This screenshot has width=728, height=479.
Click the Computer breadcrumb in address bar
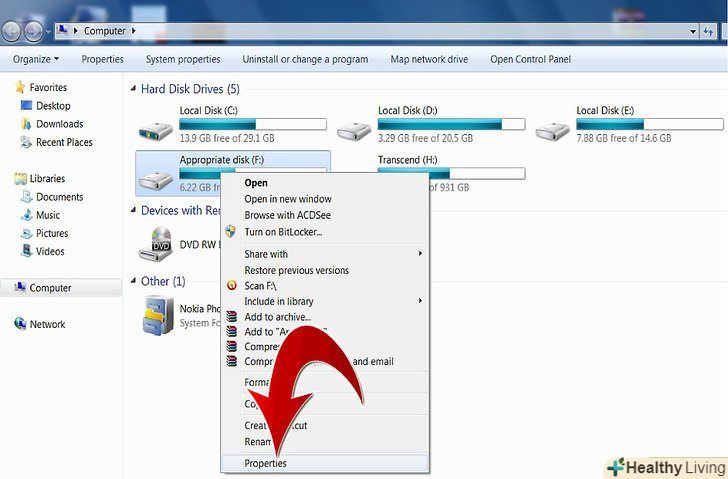[x=104, y=31]
